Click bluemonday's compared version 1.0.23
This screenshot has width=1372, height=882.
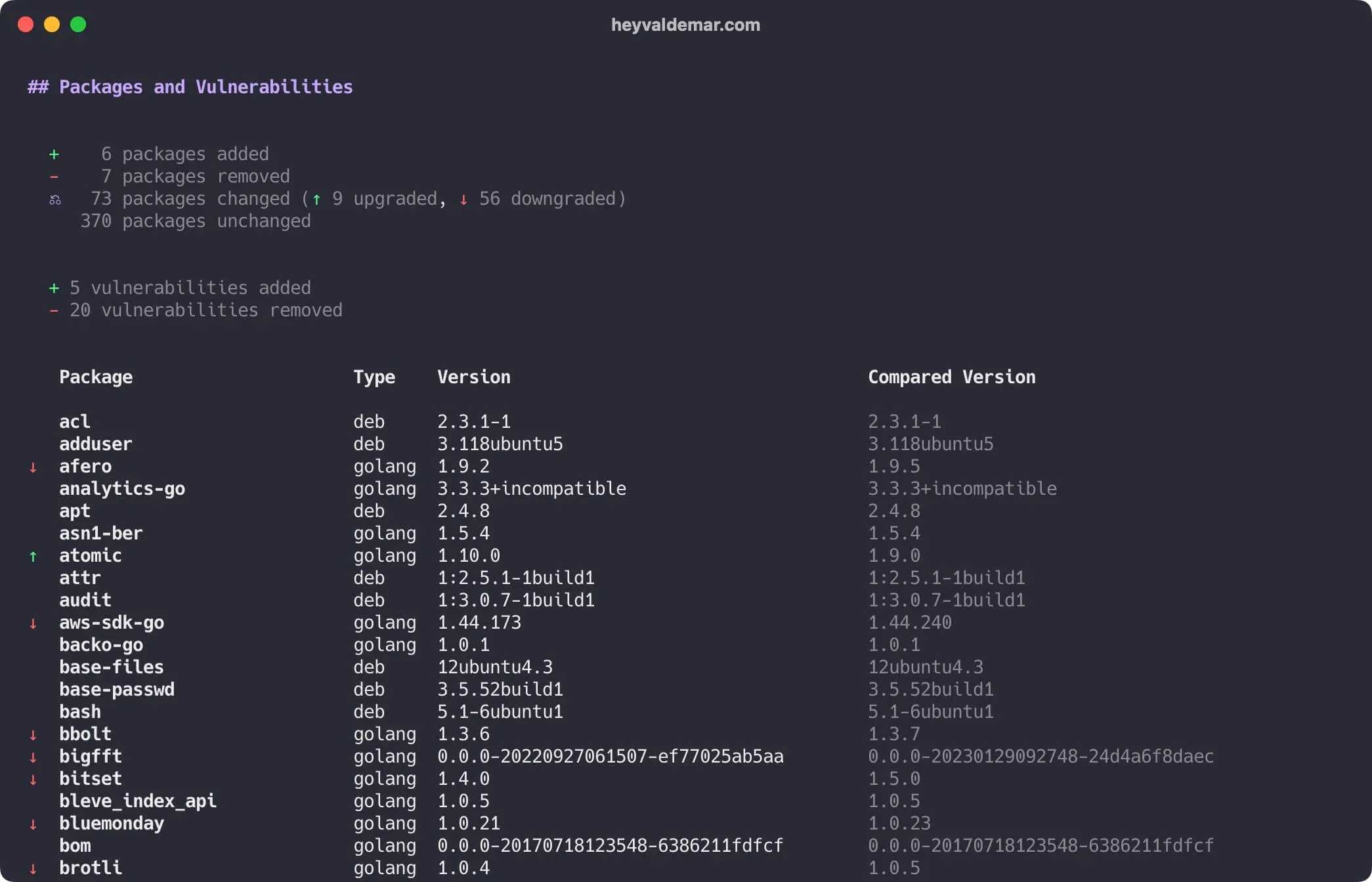[899, 823]
